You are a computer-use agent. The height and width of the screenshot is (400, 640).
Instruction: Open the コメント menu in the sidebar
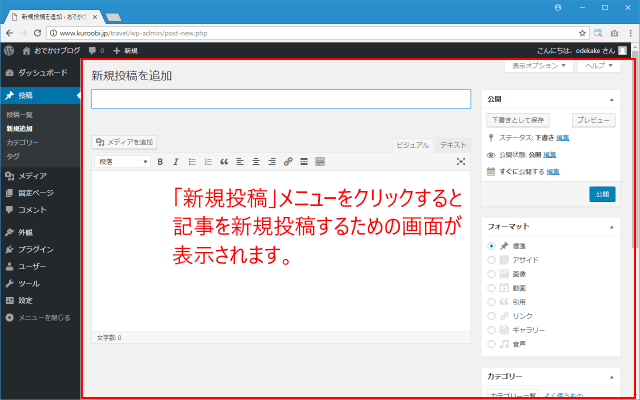(40, 210)
